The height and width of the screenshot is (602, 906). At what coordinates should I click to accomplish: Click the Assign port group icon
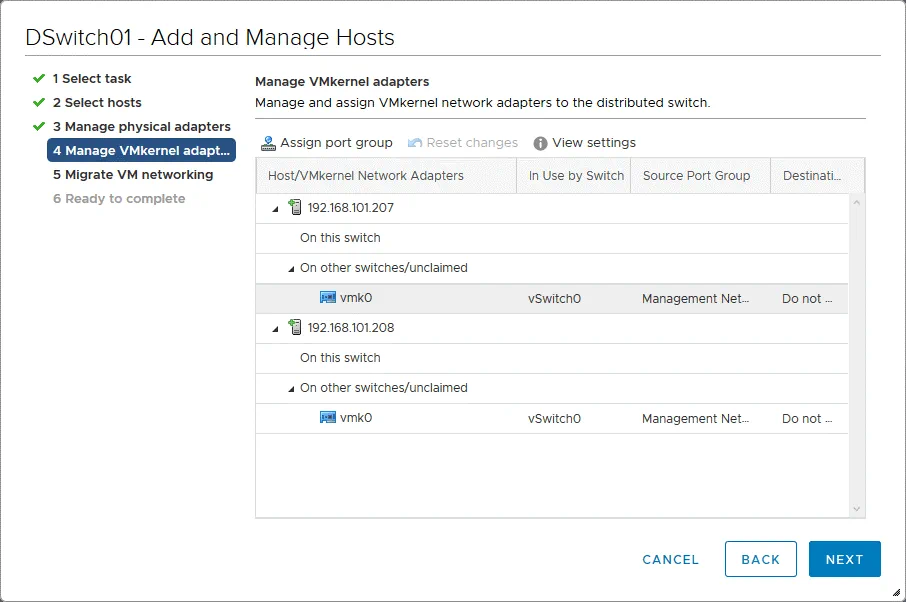point(268,143)
